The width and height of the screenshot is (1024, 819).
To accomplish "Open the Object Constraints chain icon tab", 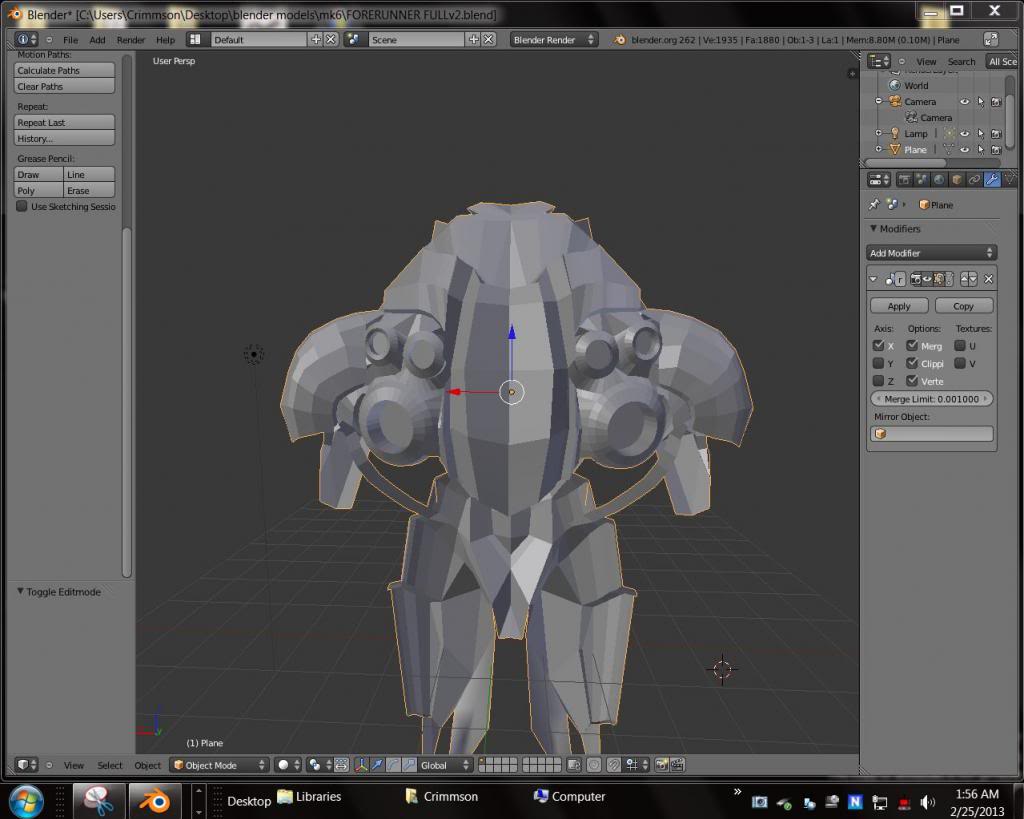I will 974,180.
